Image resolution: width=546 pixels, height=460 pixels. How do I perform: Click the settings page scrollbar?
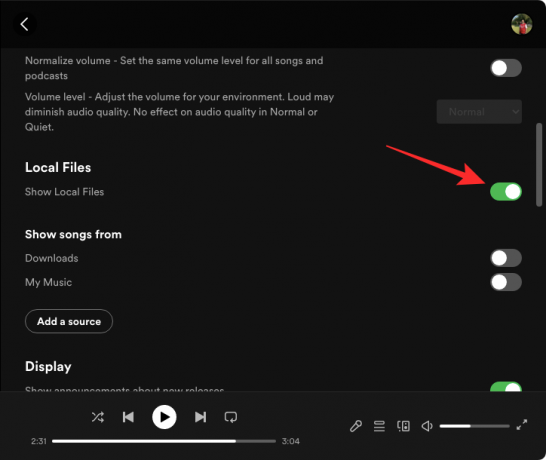(539, 165)
